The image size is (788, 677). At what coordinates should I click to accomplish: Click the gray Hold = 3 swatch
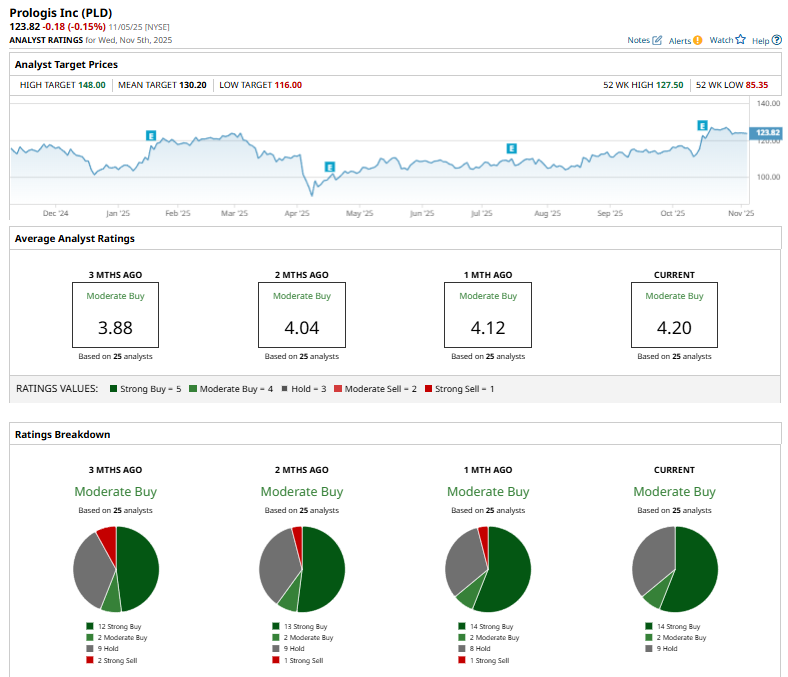tap(285, 388)
